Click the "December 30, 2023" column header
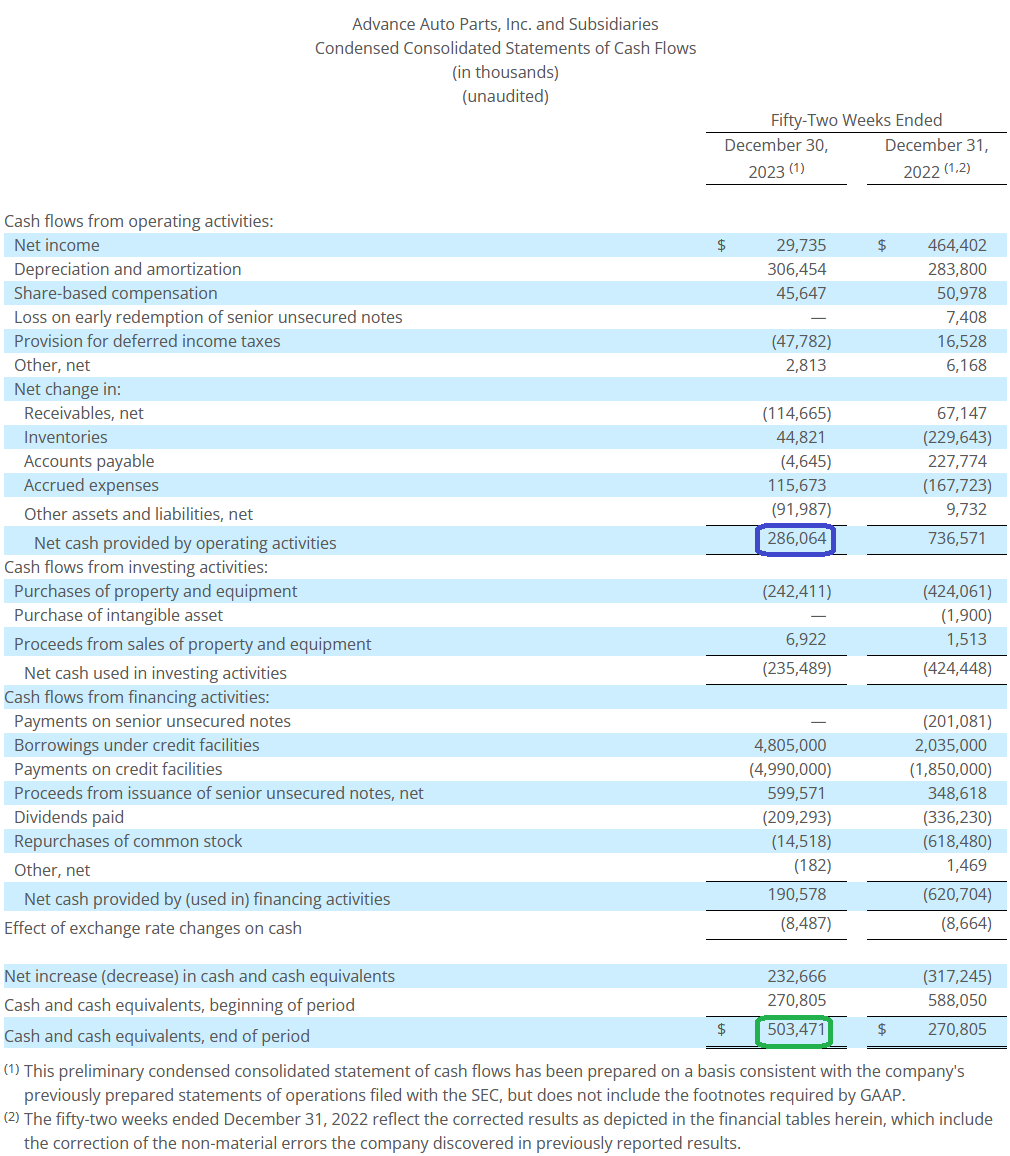The height and width of the screenshot is (1156, 1010). 776,159
